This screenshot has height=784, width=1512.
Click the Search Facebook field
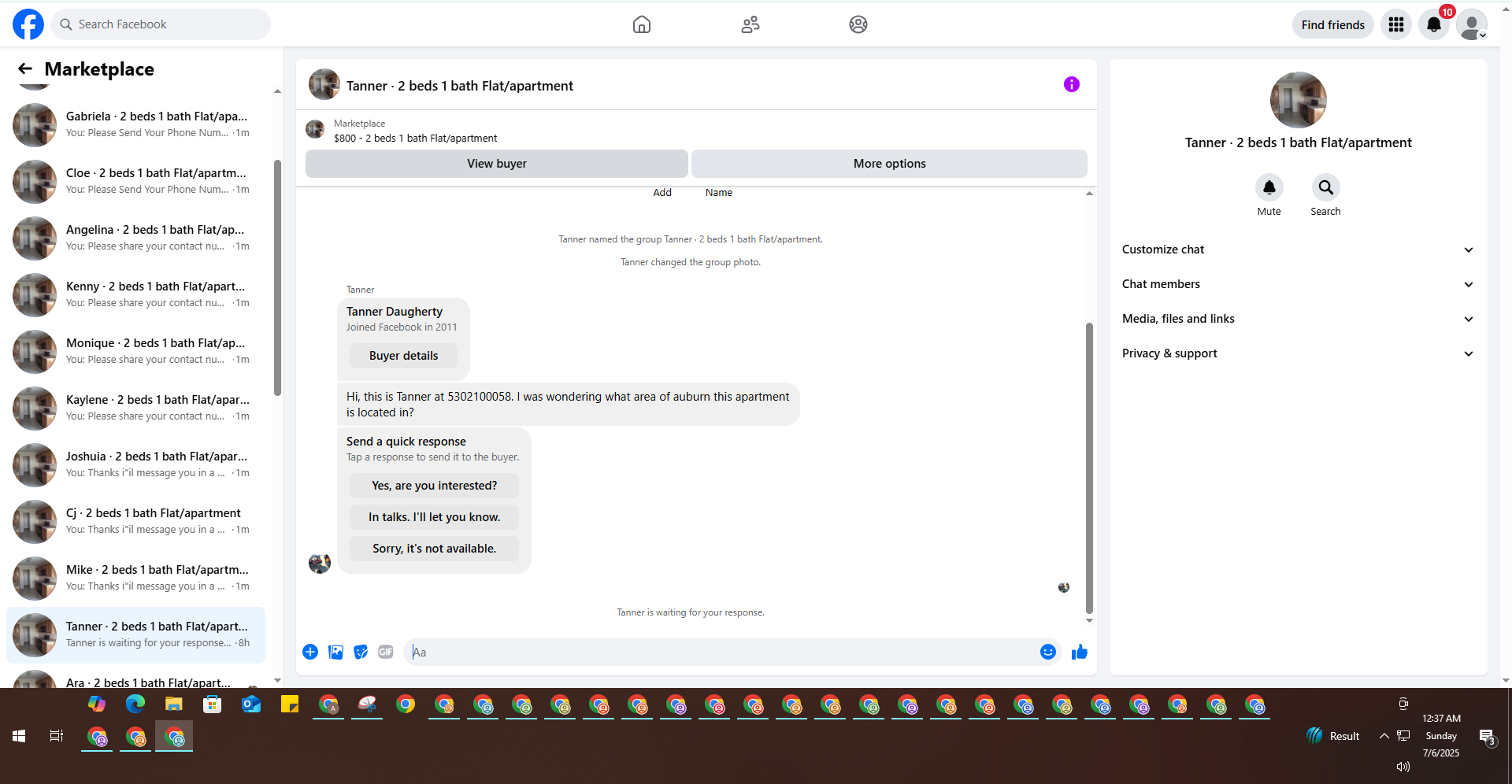161,24
